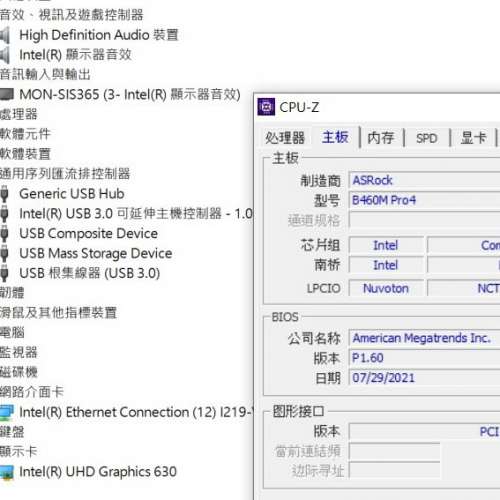Screen dimensions: 500x500
Task: Click USB icon beside USB 根集線器 (USB 3.0)
Action: [x=4, y=273]
